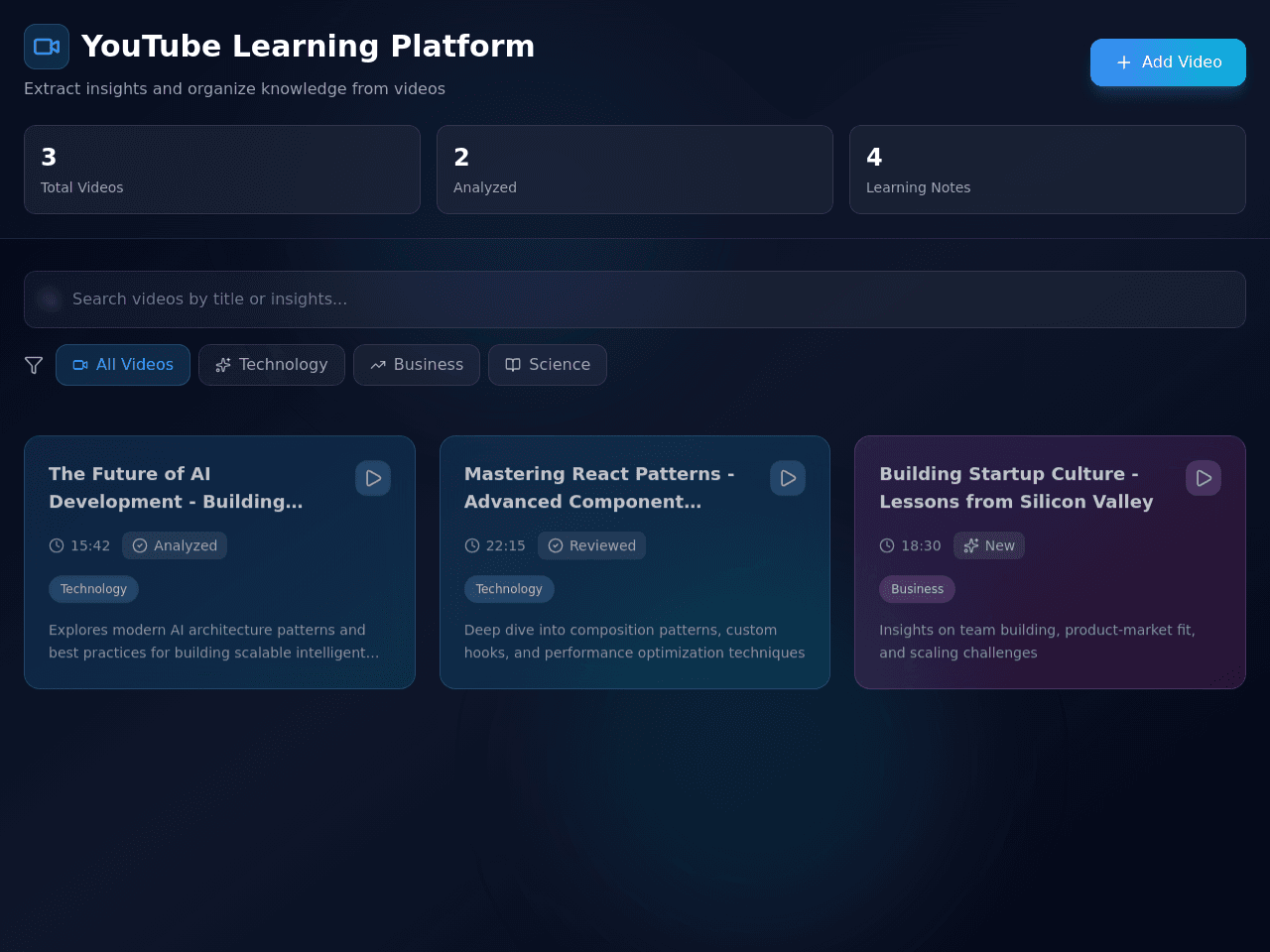Viewport: 1270px width, 952px height.
Task: Click the Total Videos stat card
Action: [222, 170]
